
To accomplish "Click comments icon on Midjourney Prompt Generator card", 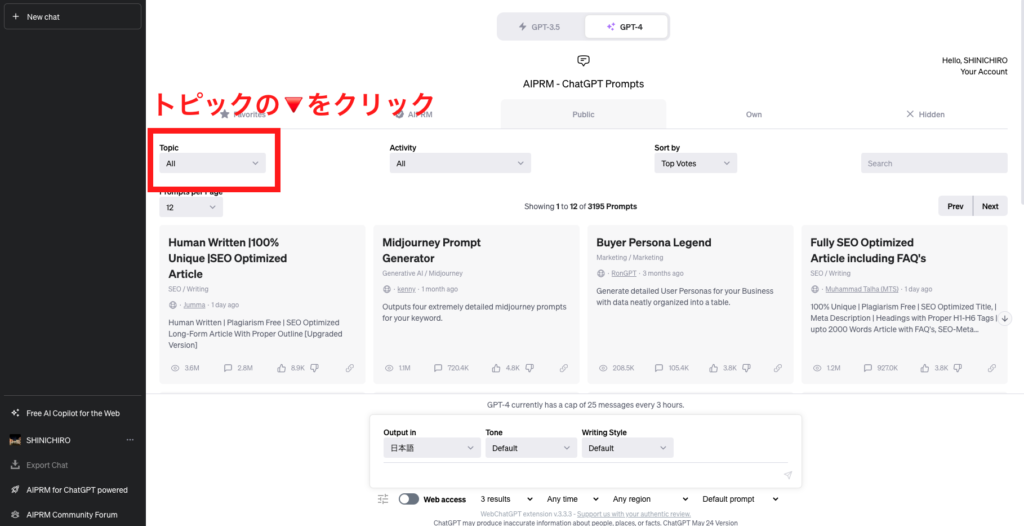I will [x=438, y=368].
